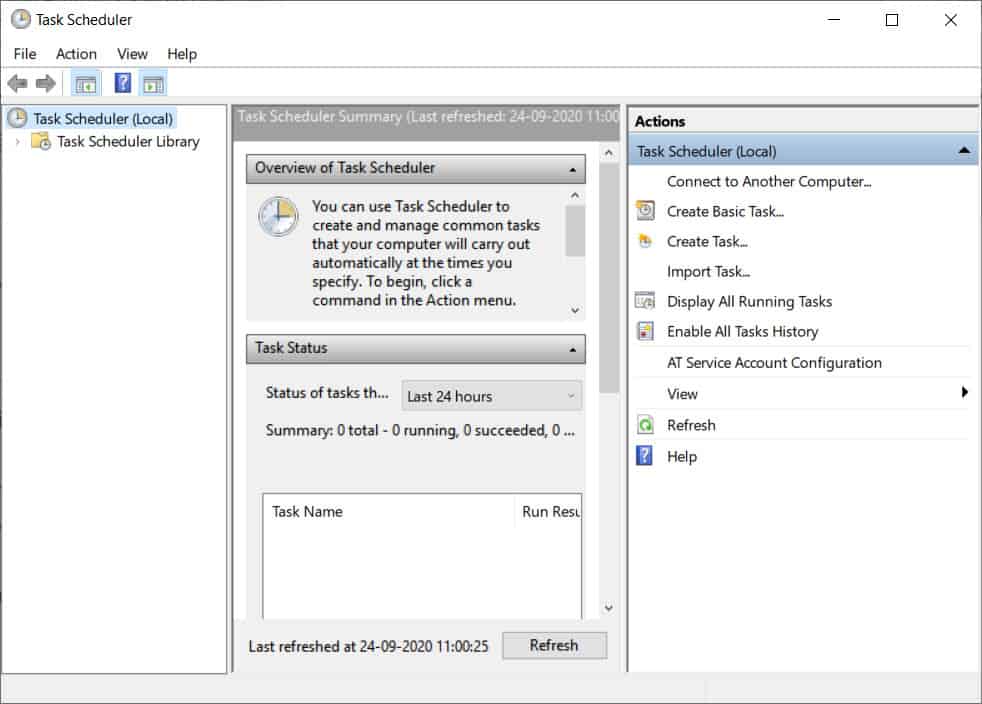Click the Back arrow toolbar icon
The width and height of the screenshot is (982, 704).
point(17,83)
